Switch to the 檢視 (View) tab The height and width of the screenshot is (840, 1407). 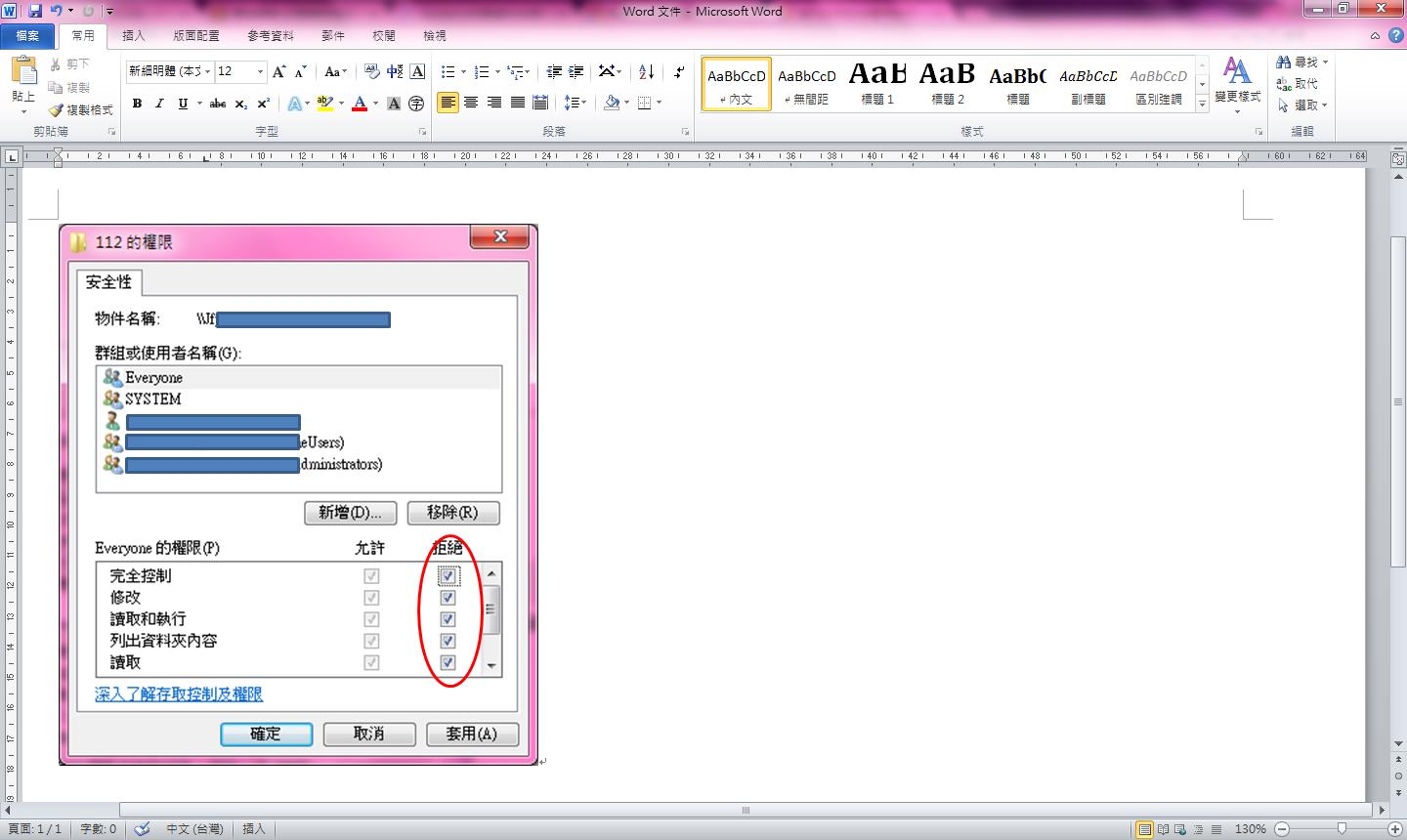(434, 35)
